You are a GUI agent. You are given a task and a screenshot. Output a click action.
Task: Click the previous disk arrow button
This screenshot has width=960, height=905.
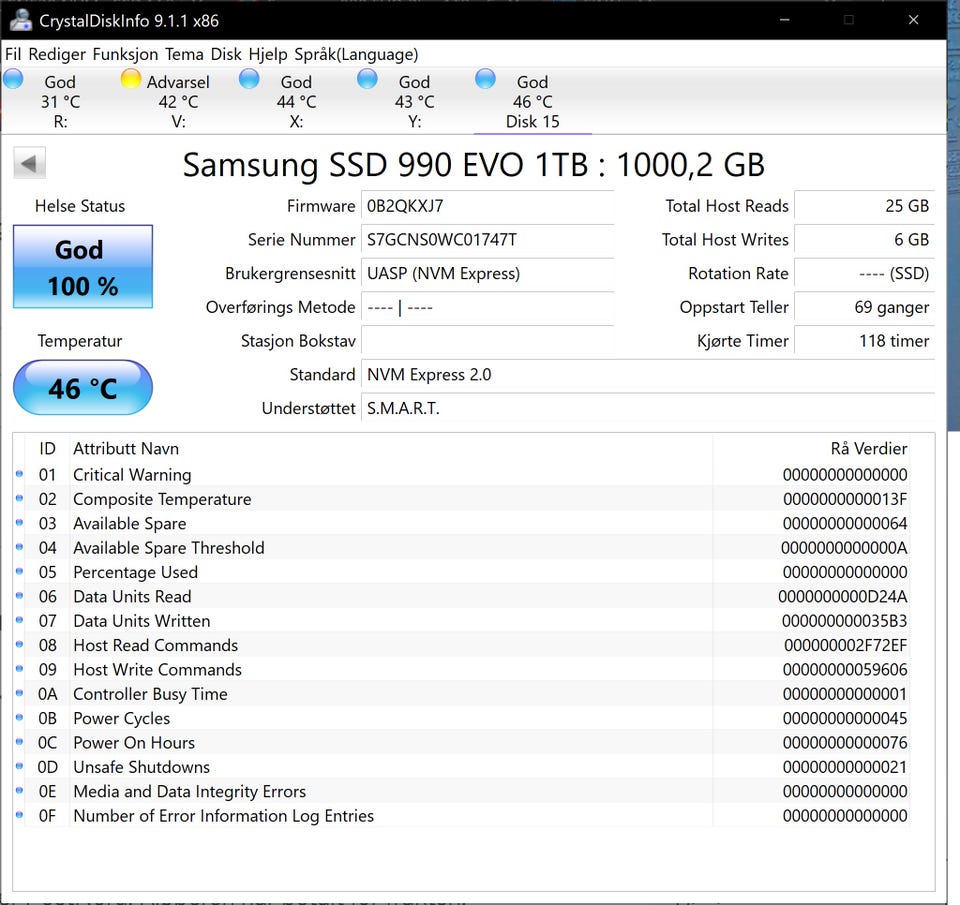[x=29, y=163]
